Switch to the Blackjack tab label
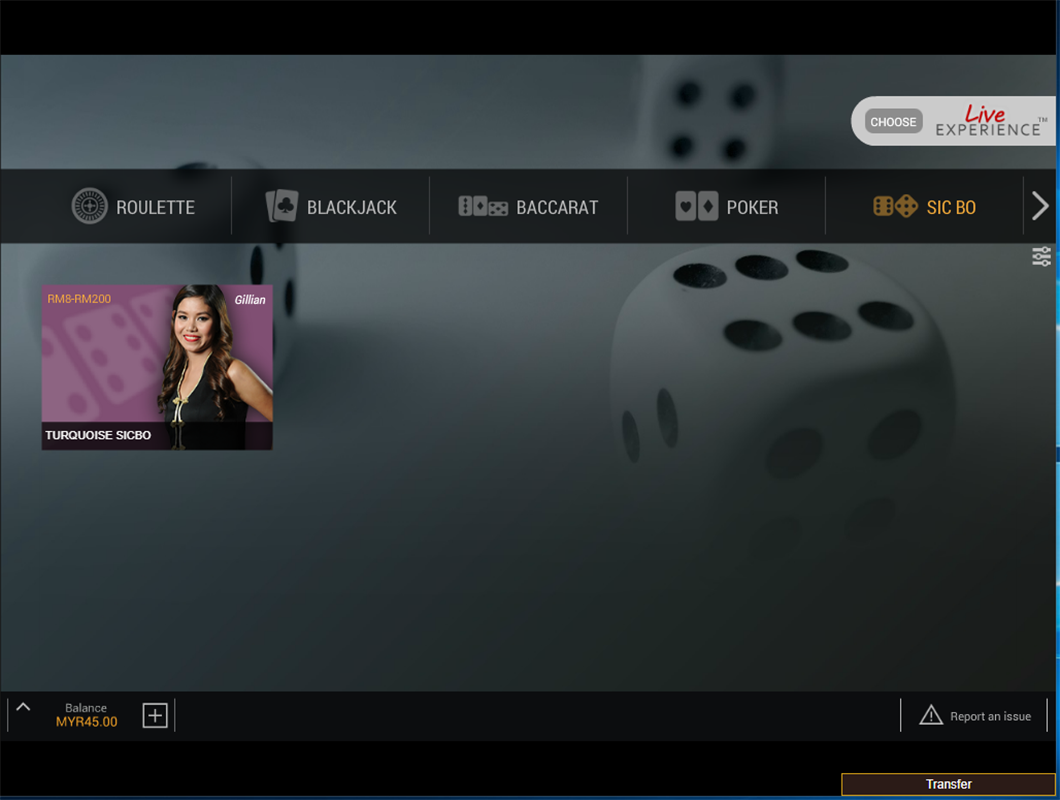1060x800 pixels. (351, 207)
